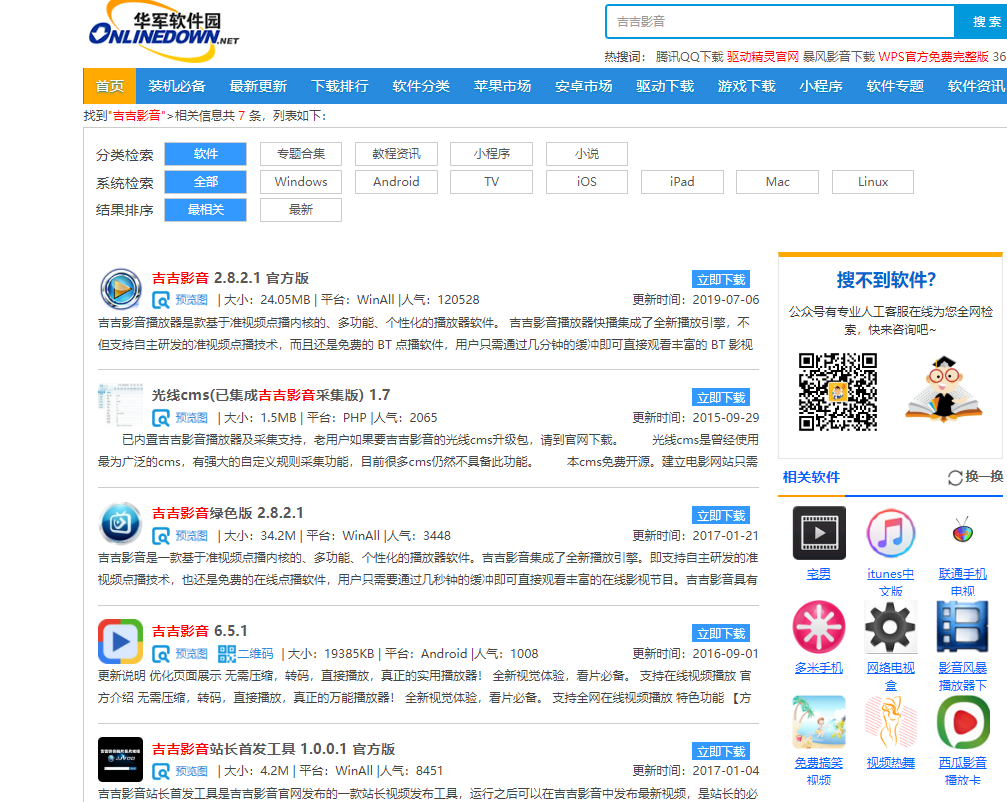Click 立即下载 for 吉吉影音 2.8.2.1 官方版
This screenshot has width=1007, height=802.
tap(721, 279)
